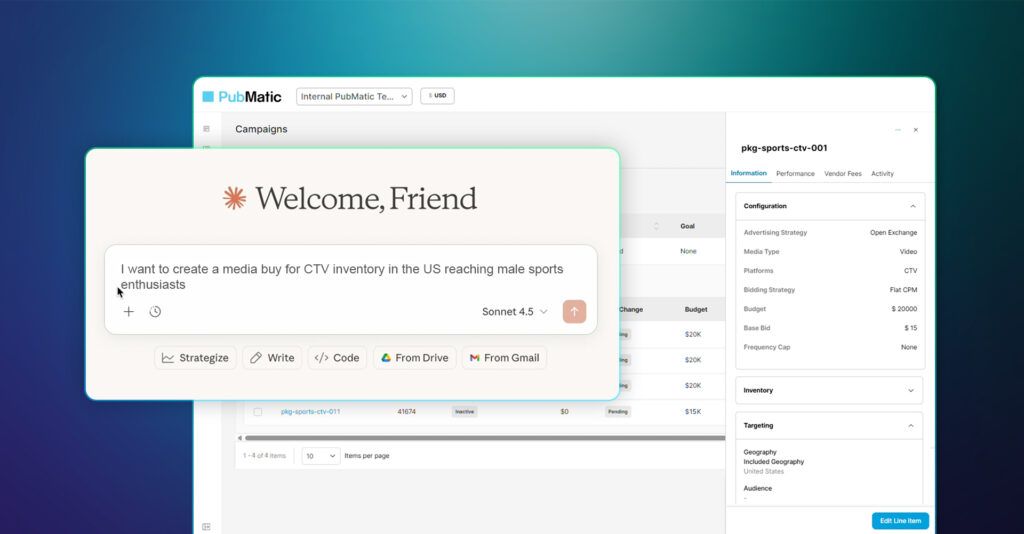Image resolution: width=1024 pixels, height=534 pixels.
Task: Expand the Inventory section
Action: [910, 390]
